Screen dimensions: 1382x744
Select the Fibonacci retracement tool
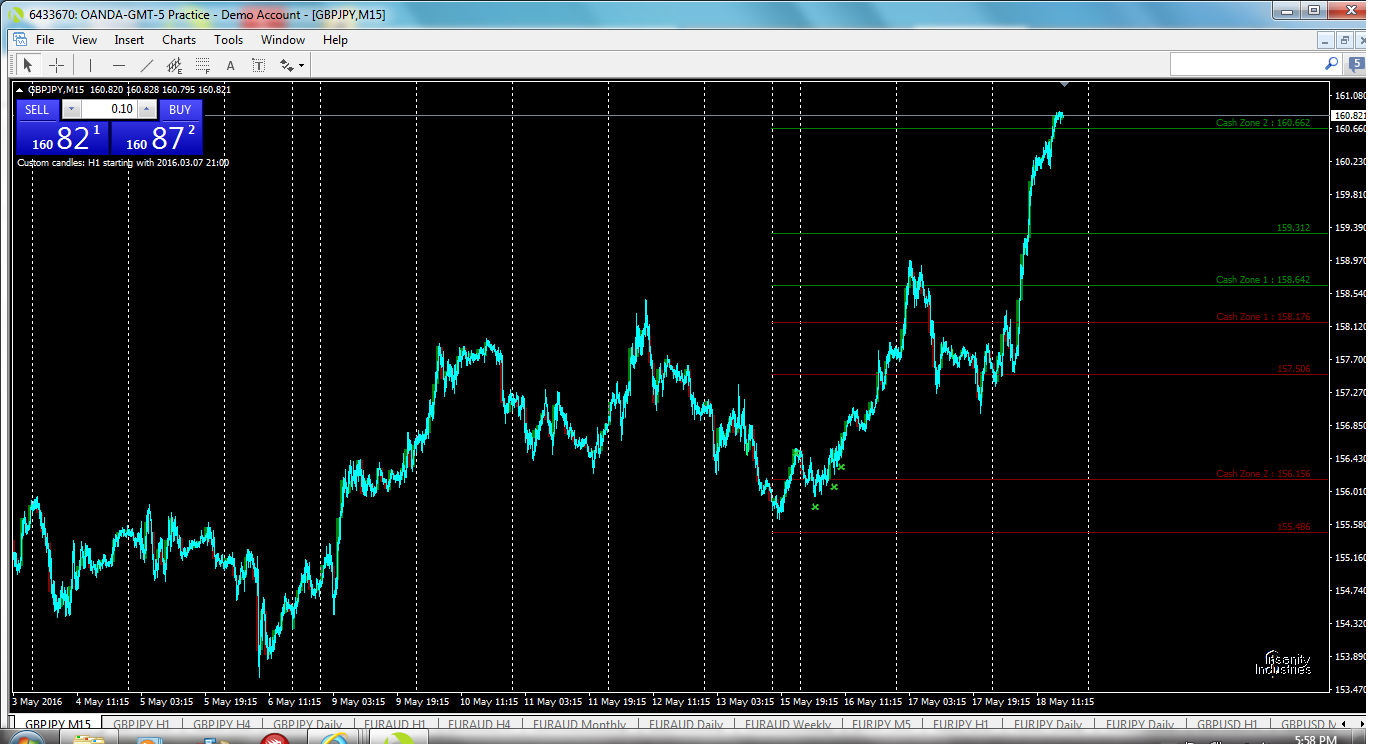click(203, 65)
